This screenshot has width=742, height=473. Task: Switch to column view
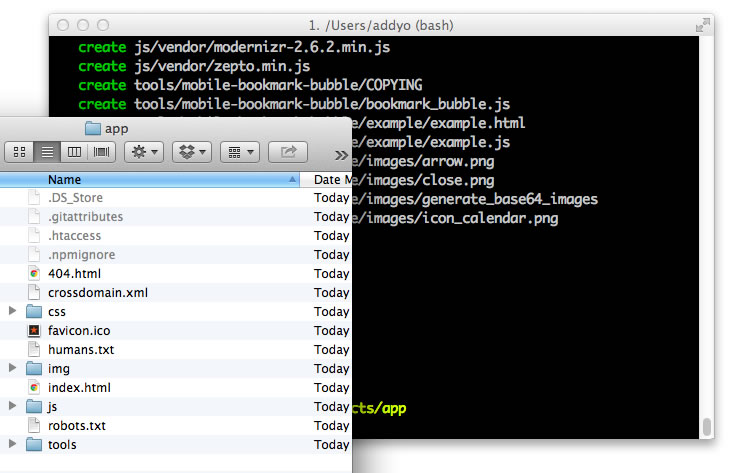pos(73,152)
